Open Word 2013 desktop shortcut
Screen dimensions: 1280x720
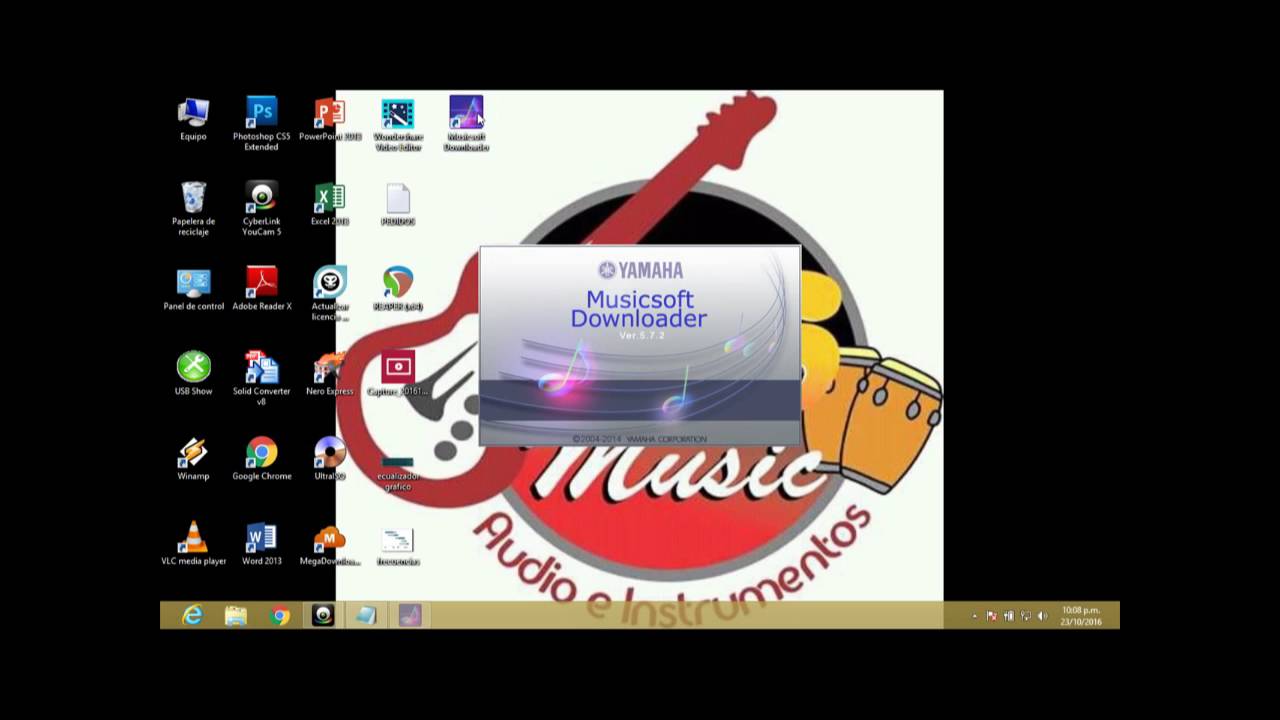click(x=262, y=544)
